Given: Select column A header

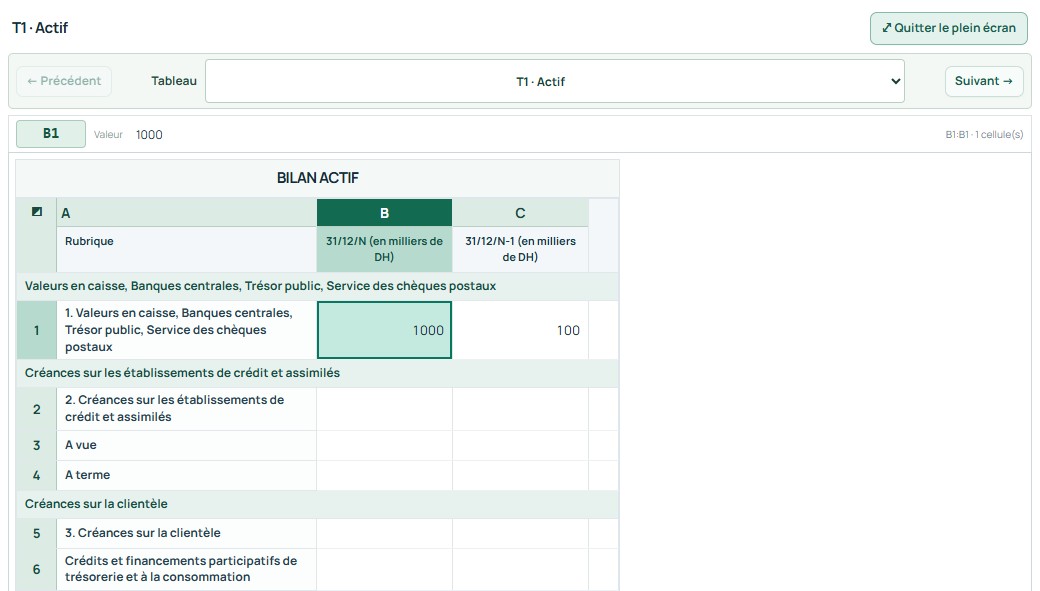Looking at the screenshot, I should point(186,213).
